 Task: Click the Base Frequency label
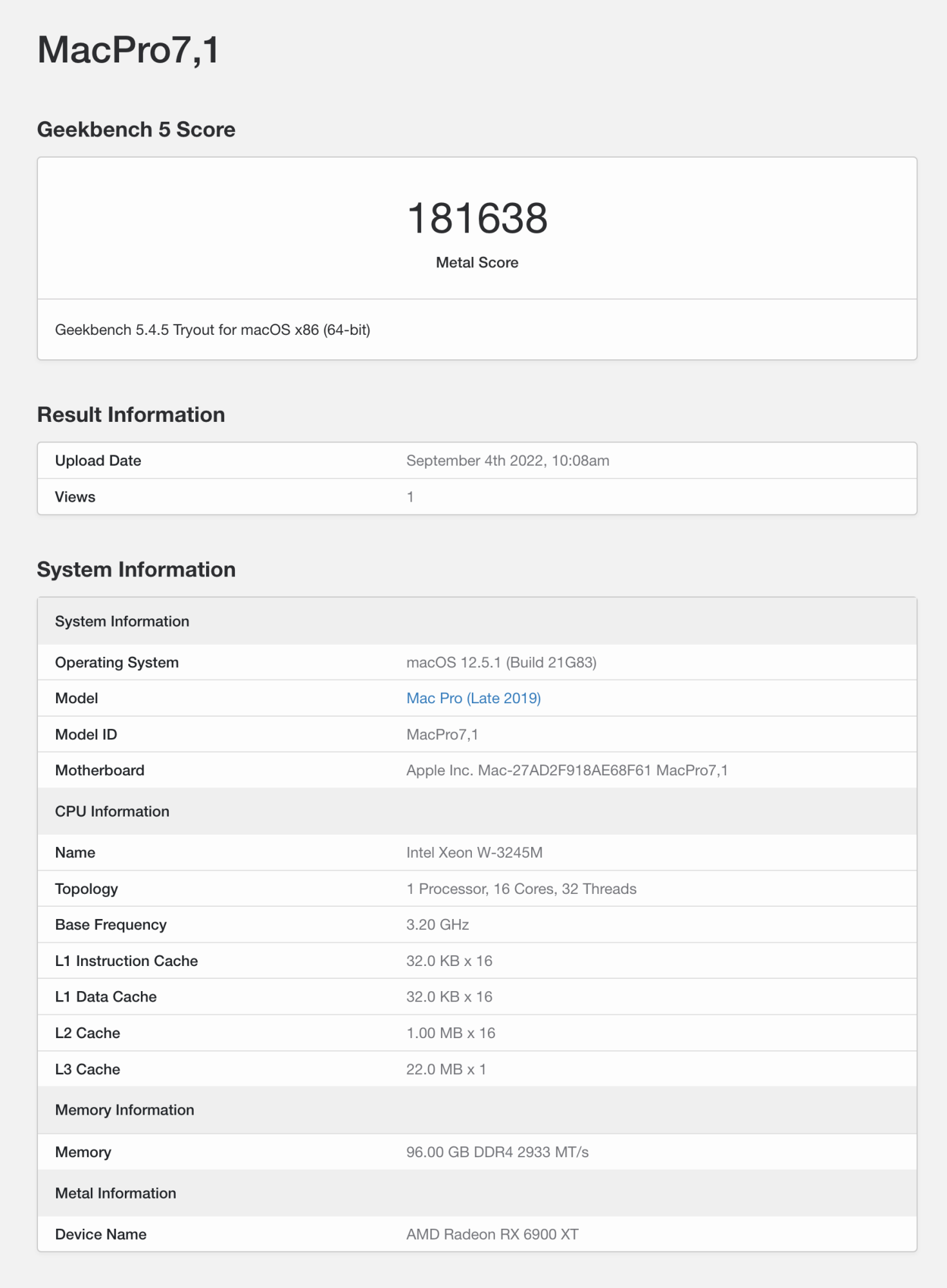(111, 925)
